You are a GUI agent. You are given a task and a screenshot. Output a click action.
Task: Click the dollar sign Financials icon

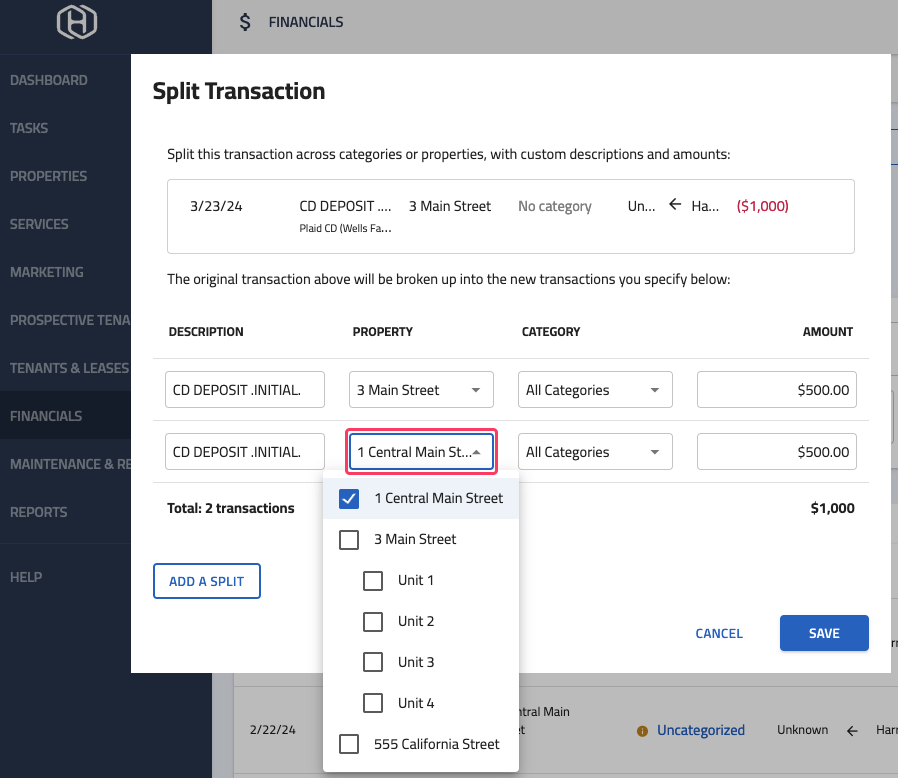click(x=245, y=21)
